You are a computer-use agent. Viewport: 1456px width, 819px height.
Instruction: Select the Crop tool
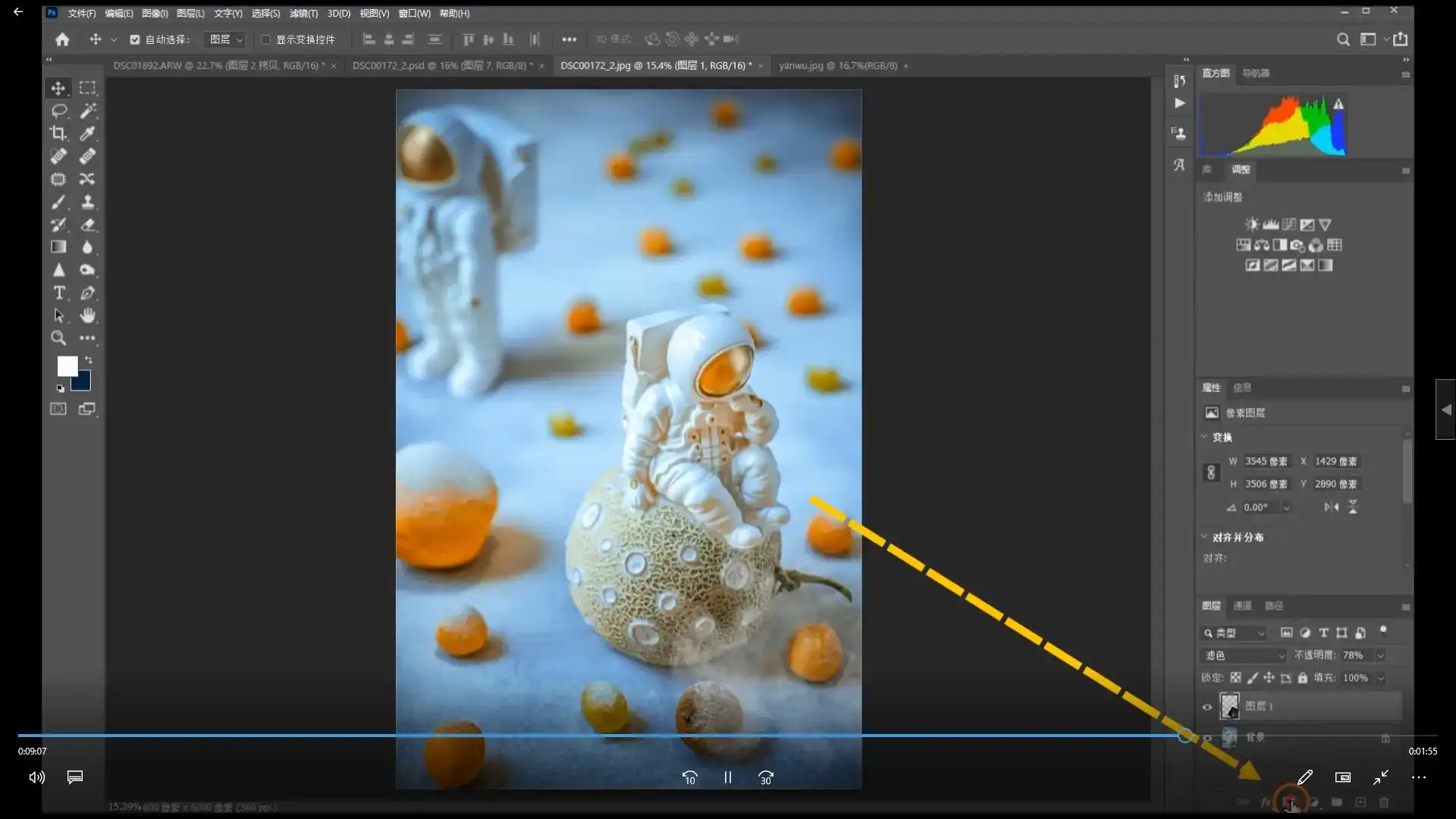[x=58, y=133]
